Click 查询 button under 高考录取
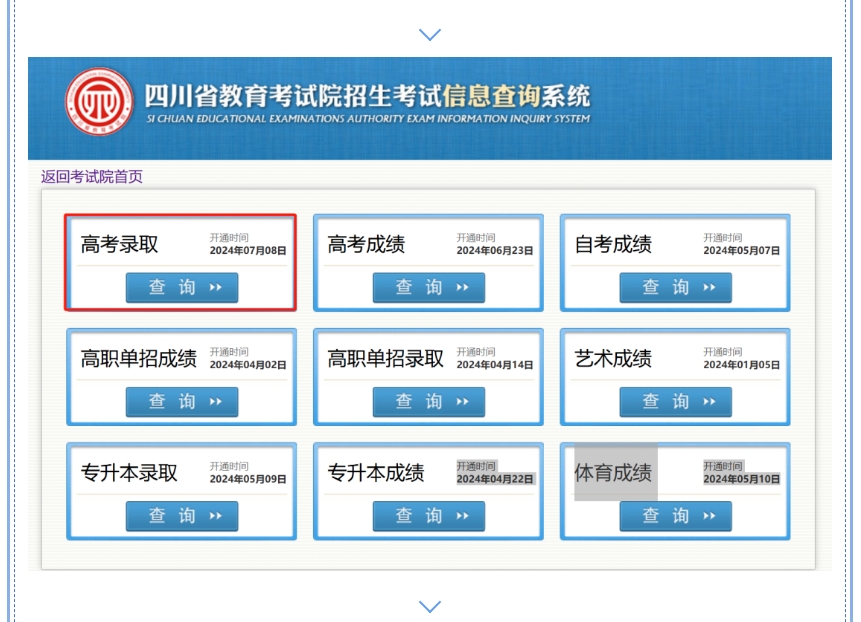 coord(182,288)
